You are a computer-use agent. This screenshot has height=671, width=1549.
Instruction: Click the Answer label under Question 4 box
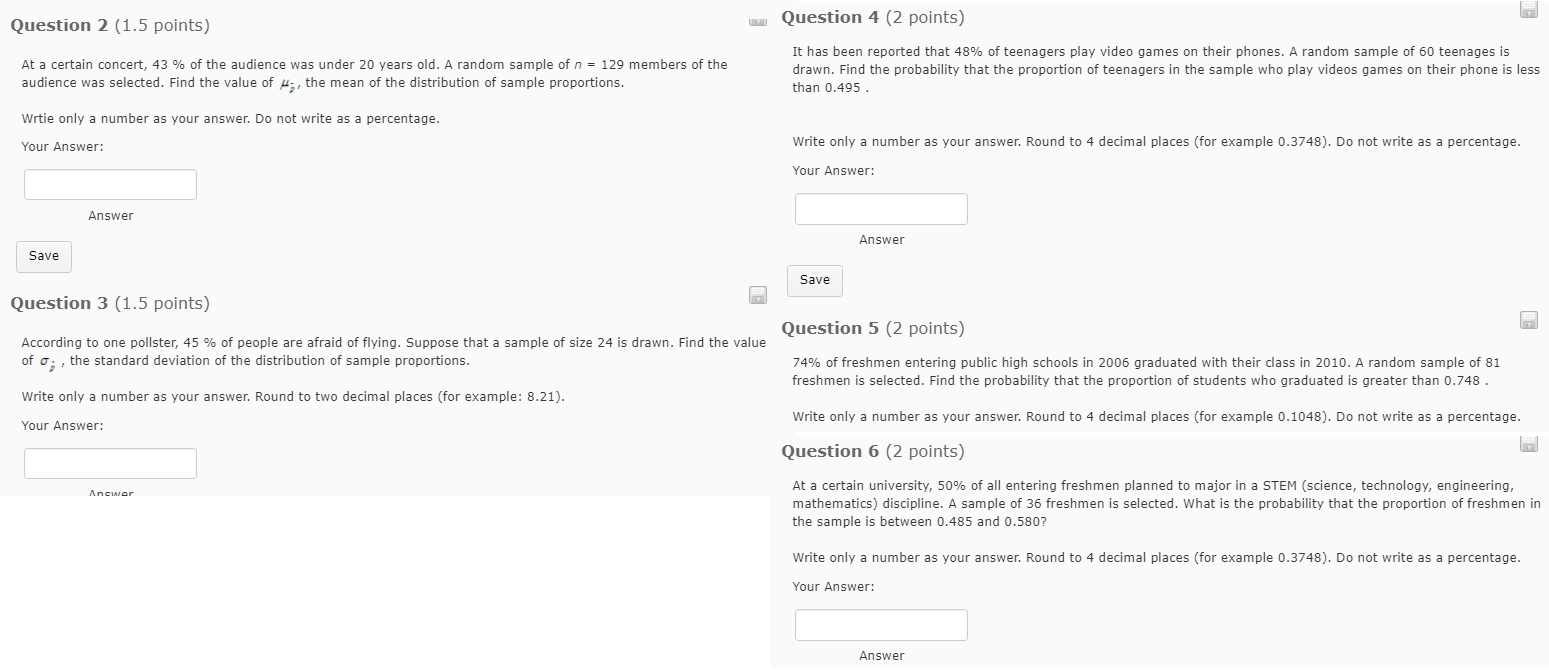click(882, 239)
